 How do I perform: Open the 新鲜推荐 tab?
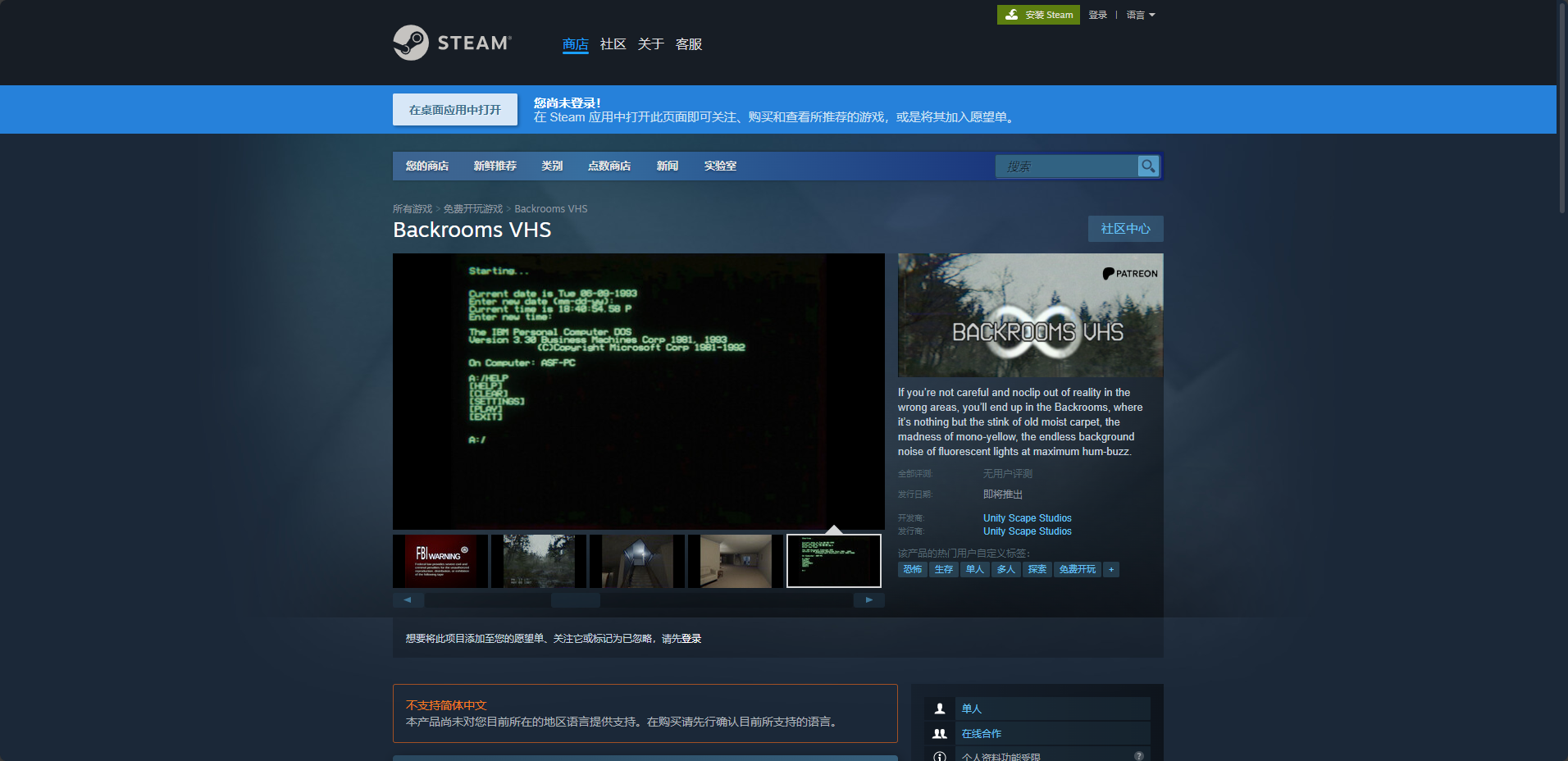click(495, 166)
